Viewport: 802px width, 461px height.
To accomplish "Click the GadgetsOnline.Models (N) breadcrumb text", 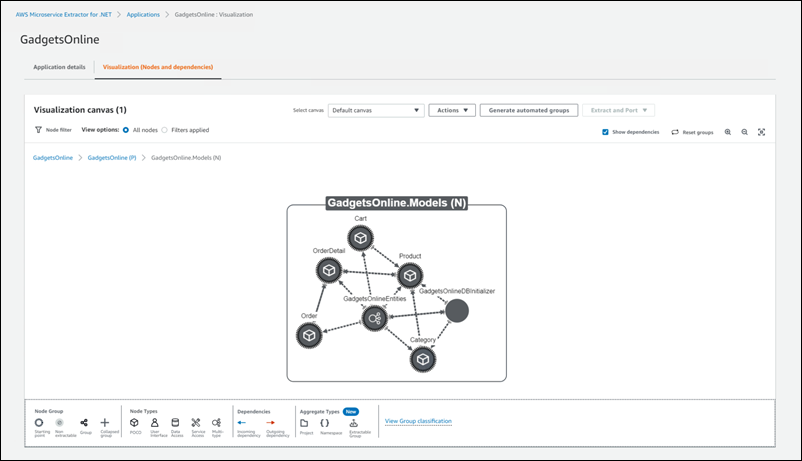I will click(x=186, y=158).
